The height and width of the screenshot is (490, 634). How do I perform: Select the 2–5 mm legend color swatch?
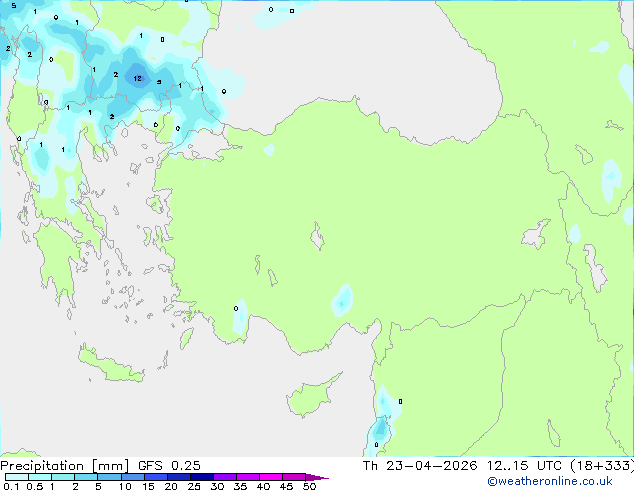(86, 477)
